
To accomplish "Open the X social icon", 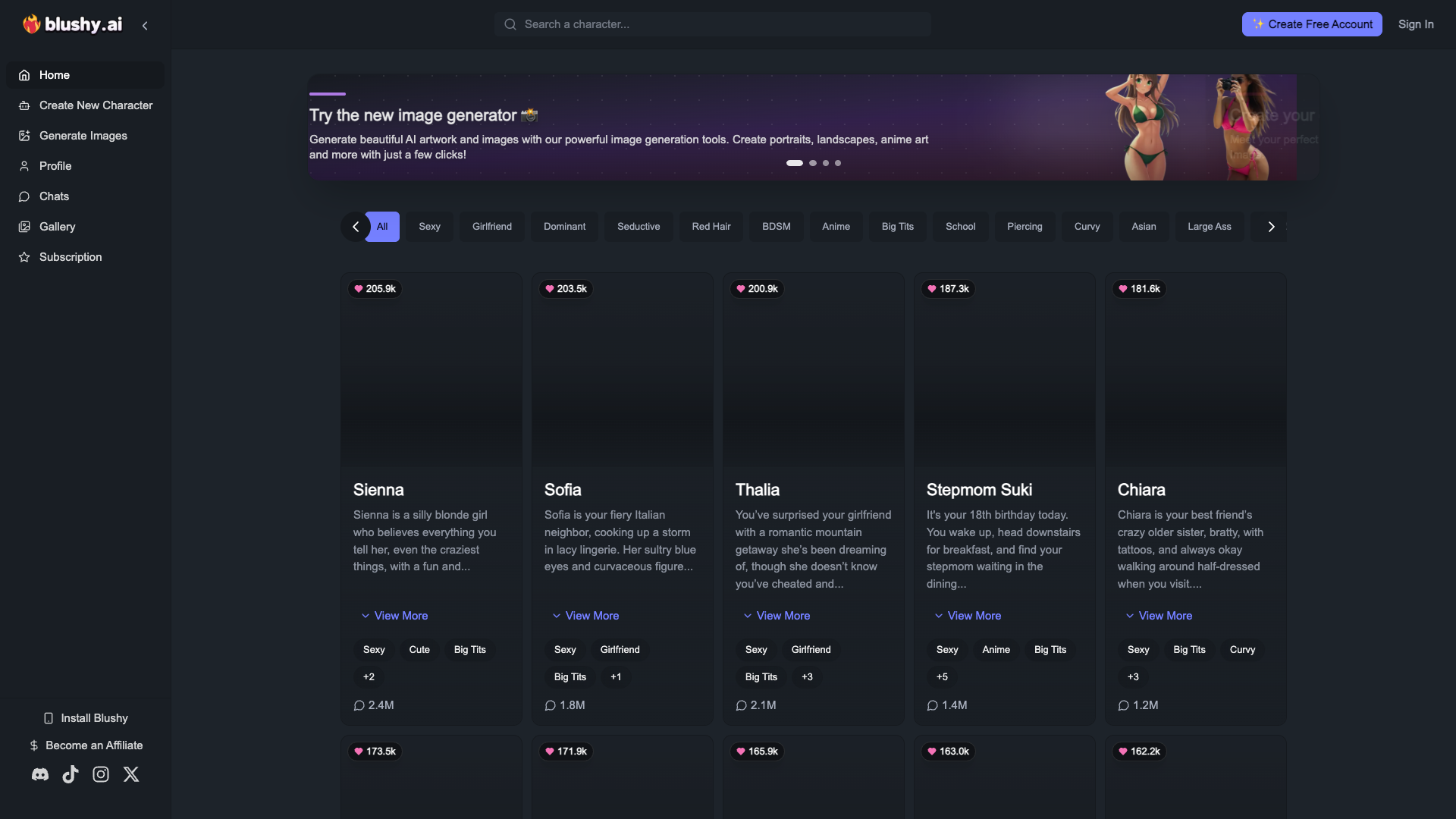I will click(x=131, y=774).
